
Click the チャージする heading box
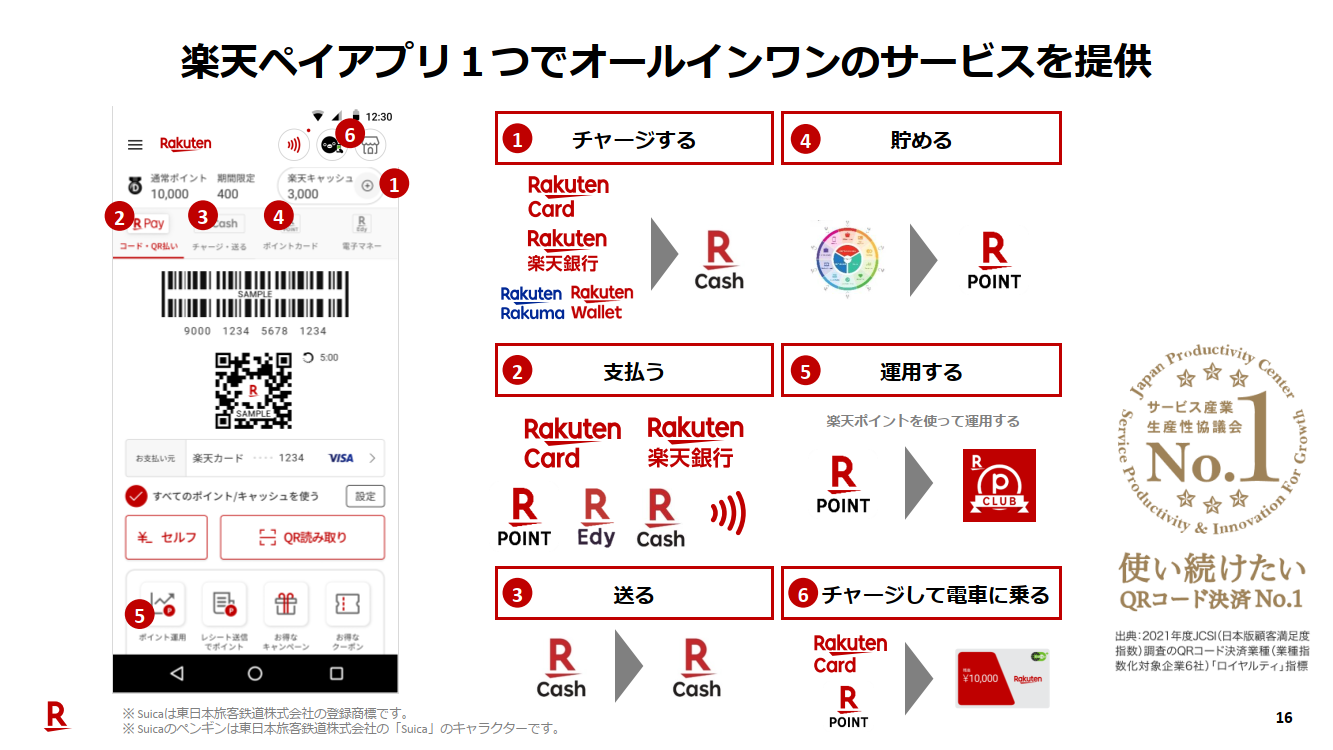tap(635, 138)
